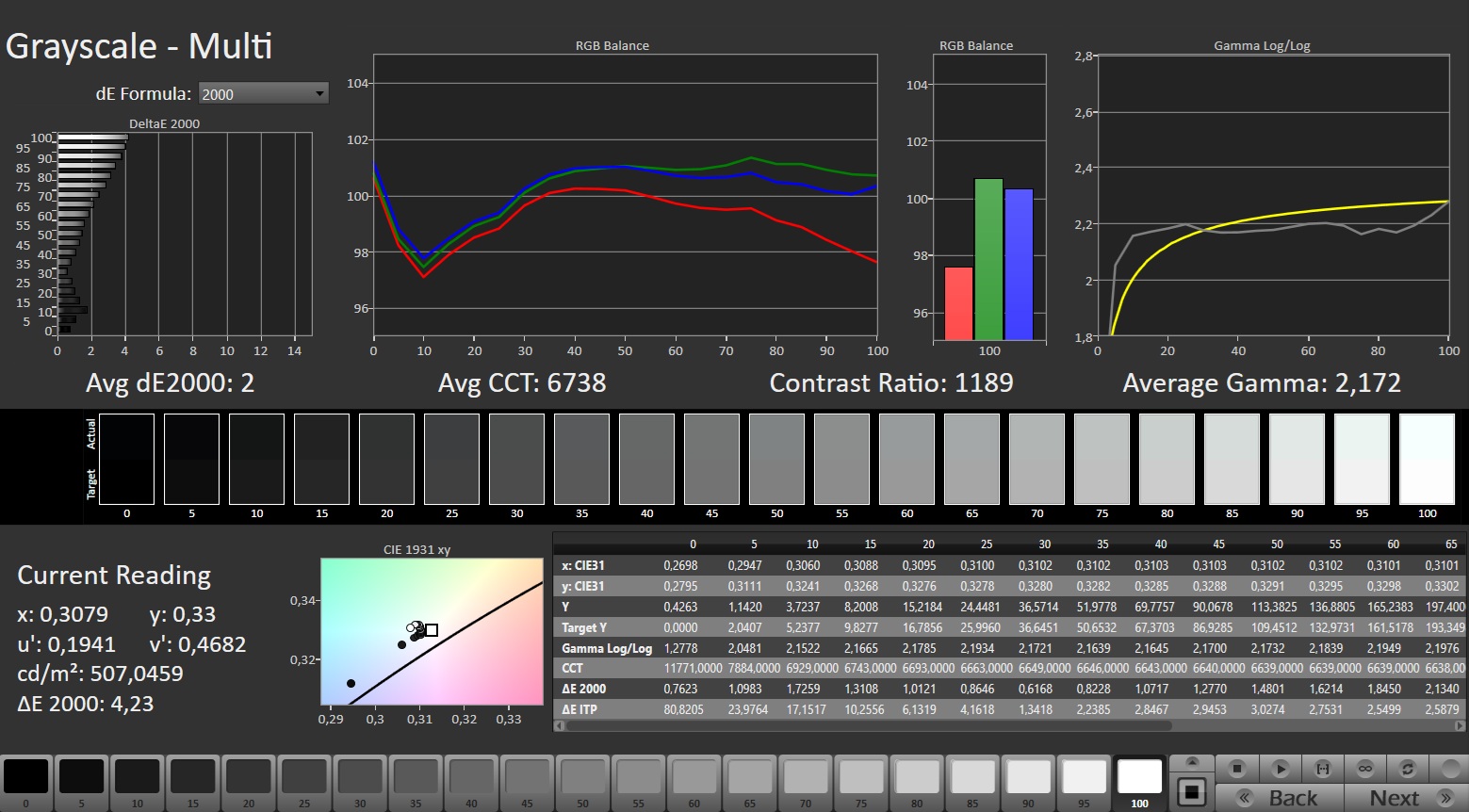Click the 75 actual/target comparison patch

click(x=1101, y=460)
